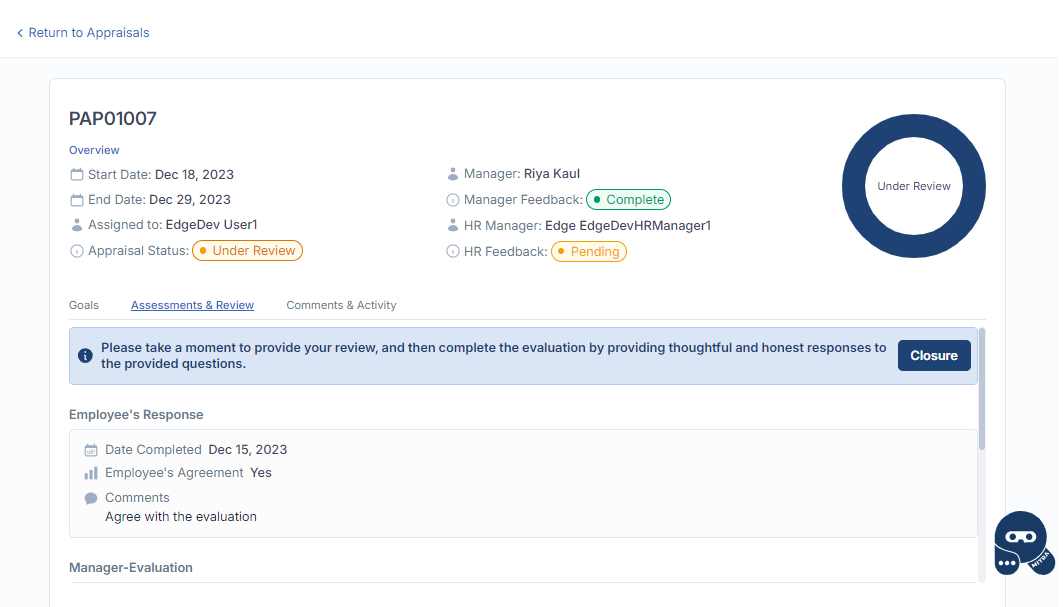Switch to the Goals tab
This screenshot has width=1063, height=607.
point(84,305)
